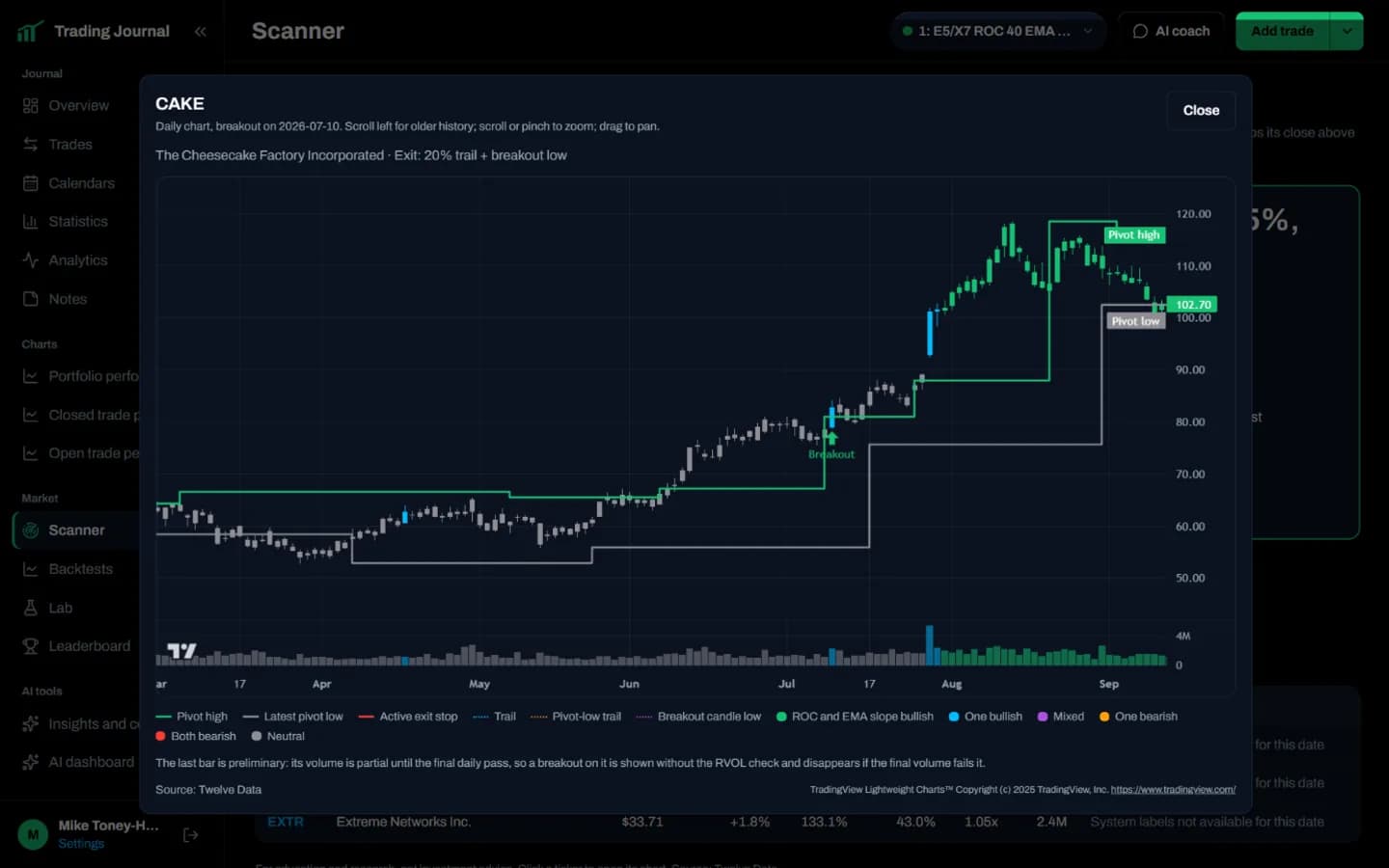Open the AI coach panel

click(1171, 31)
